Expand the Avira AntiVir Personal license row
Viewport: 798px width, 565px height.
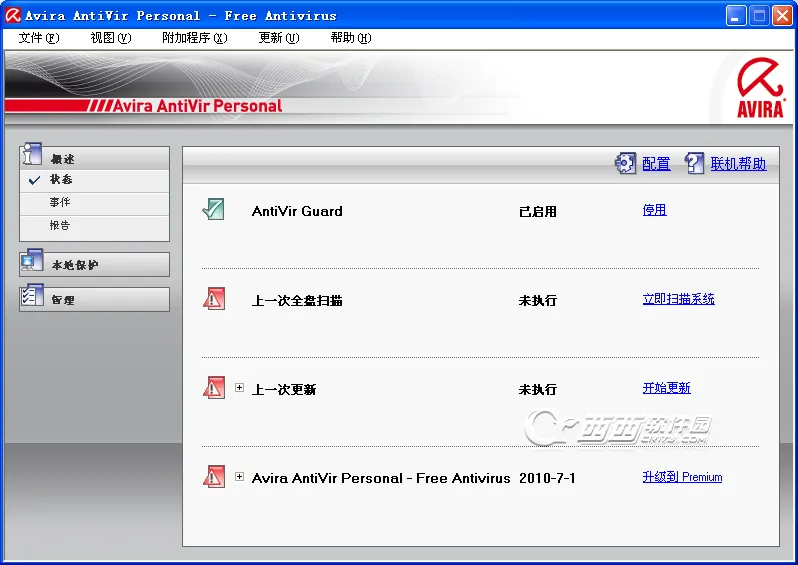click(x=240, y=477)
